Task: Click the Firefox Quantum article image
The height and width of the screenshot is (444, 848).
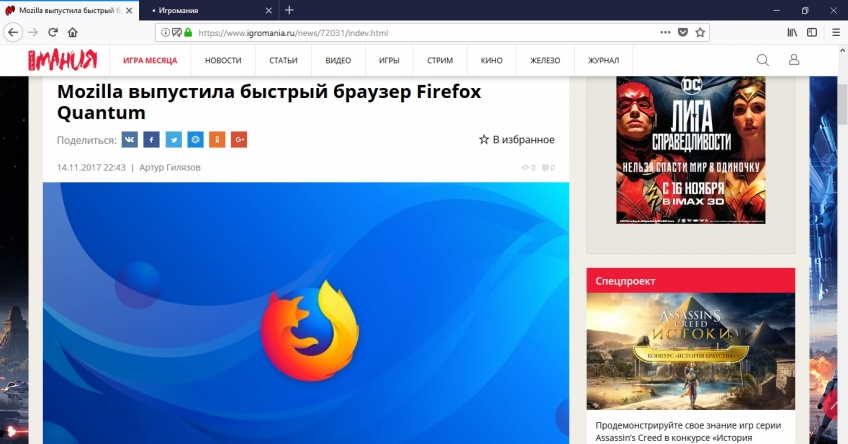Action: pos(306,313)
